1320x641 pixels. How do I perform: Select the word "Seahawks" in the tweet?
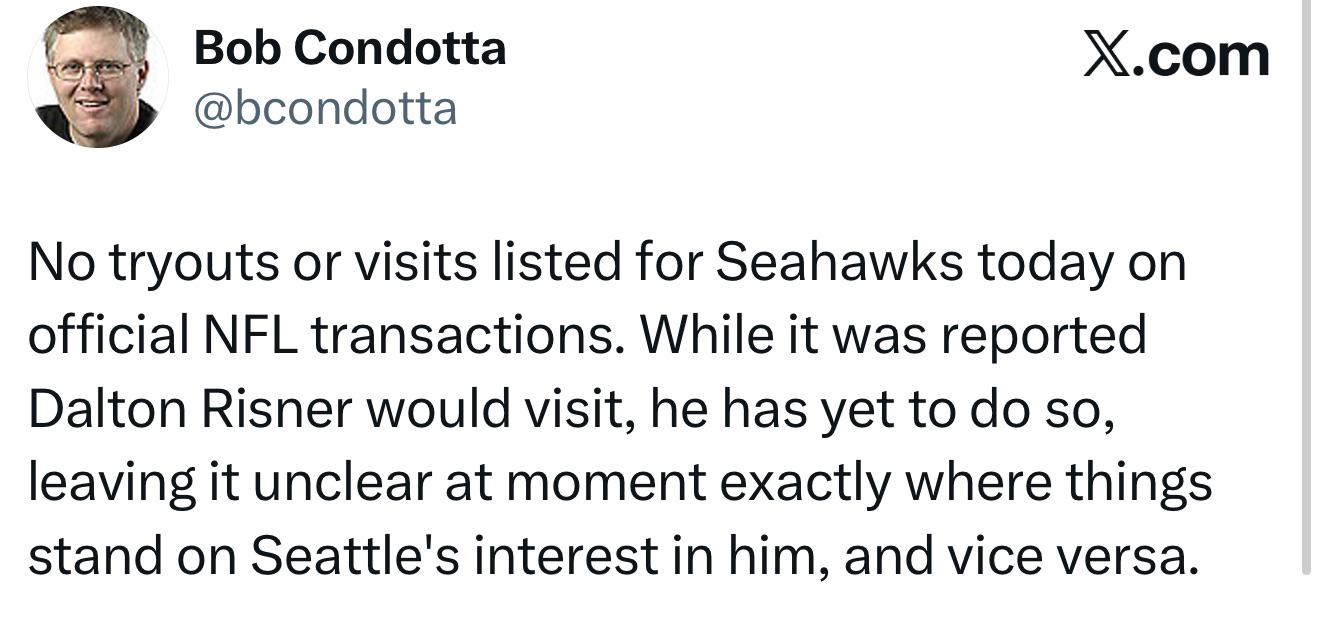(839, 262)
